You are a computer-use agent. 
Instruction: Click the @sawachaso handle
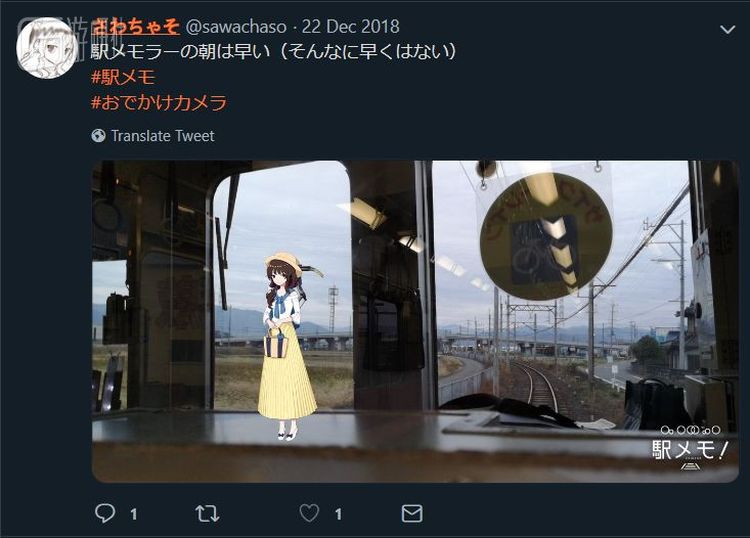pyautogui.click(x=236, y=27)
